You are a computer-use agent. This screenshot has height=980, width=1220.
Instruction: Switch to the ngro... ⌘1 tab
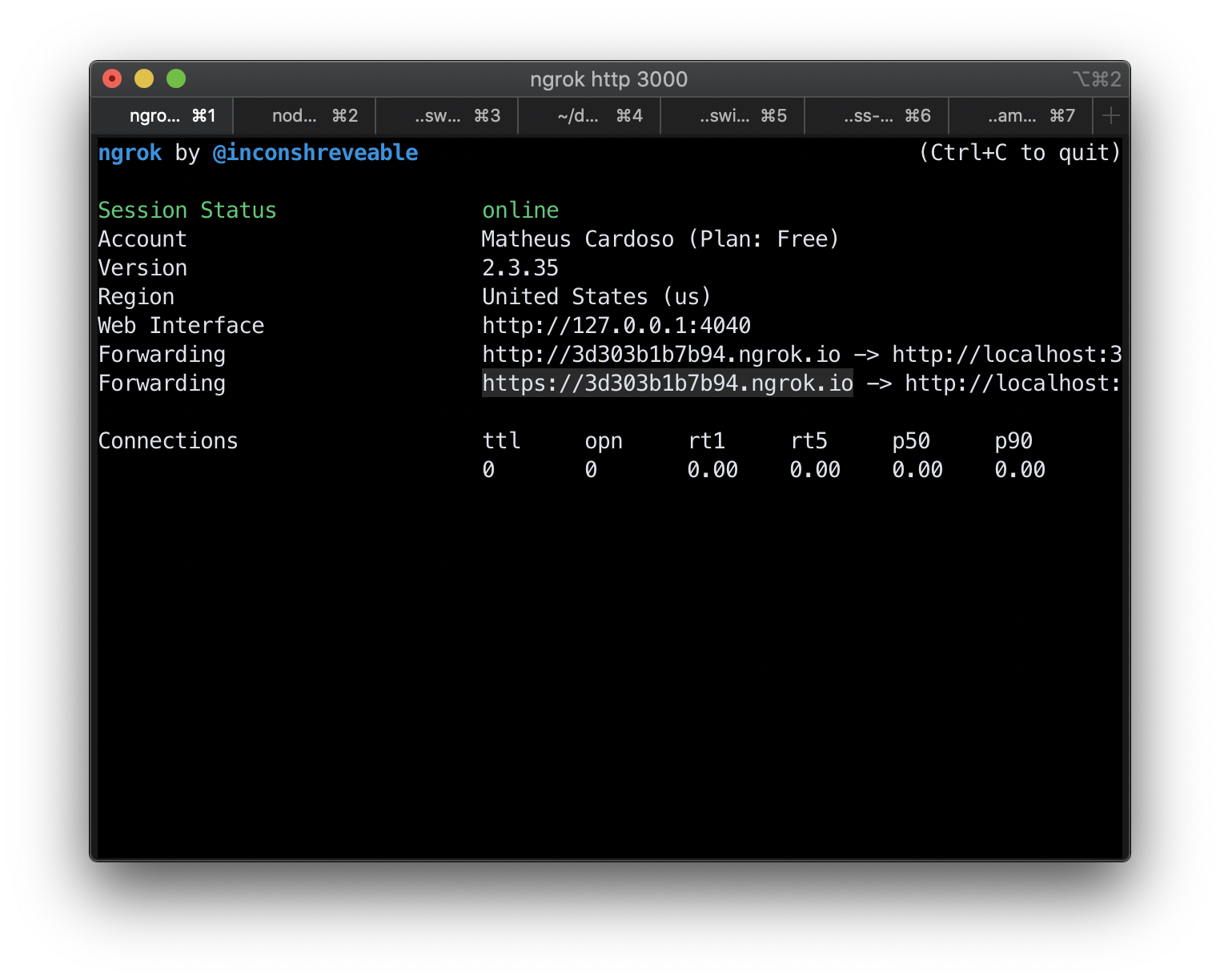(x=163, y=116)
